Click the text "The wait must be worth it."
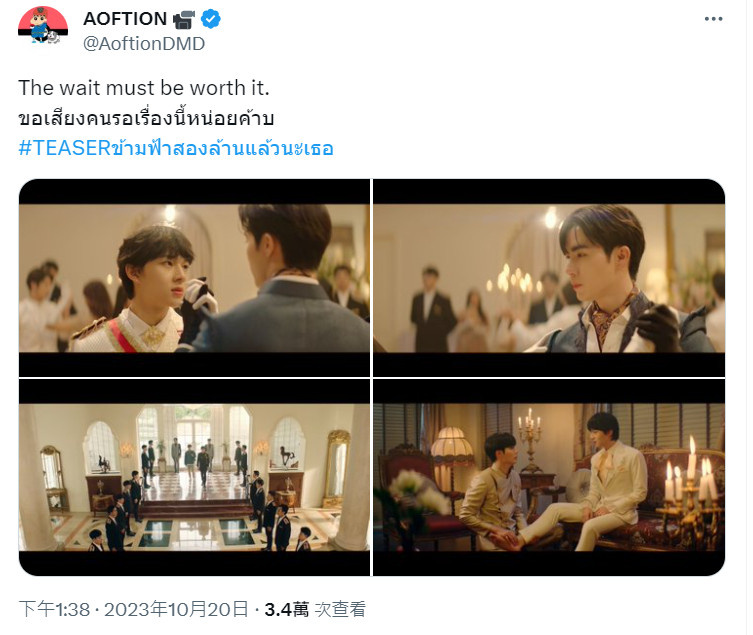753x635 pixels. (144, 88)
